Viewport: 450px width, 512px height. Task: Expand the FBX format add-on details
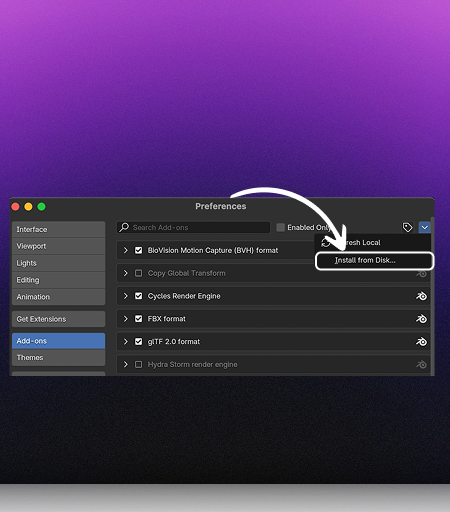click(126, 319)
